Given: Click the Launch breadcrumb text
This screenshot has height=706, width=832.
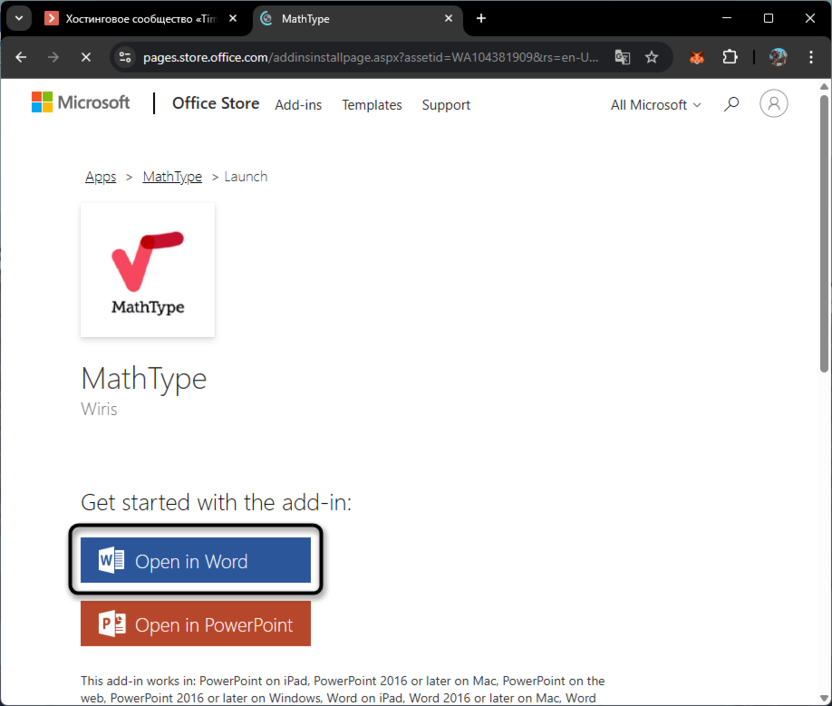Looking at the screenshot, I should 246,177.
